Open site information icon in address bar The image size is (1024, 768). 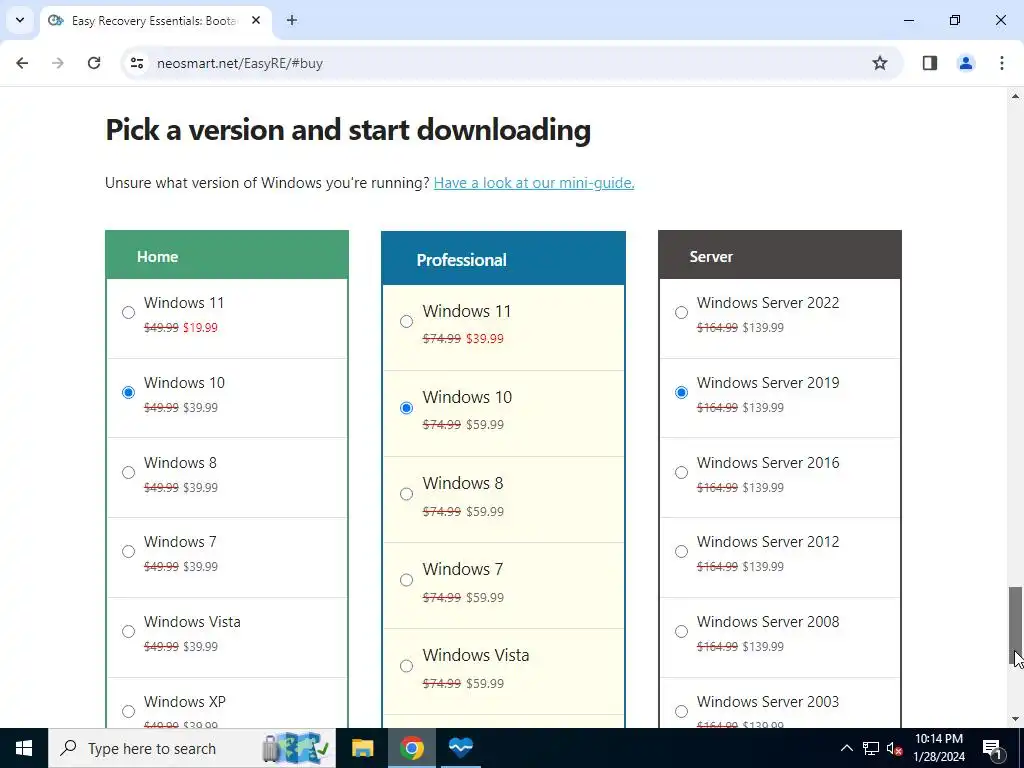[137, 63]
